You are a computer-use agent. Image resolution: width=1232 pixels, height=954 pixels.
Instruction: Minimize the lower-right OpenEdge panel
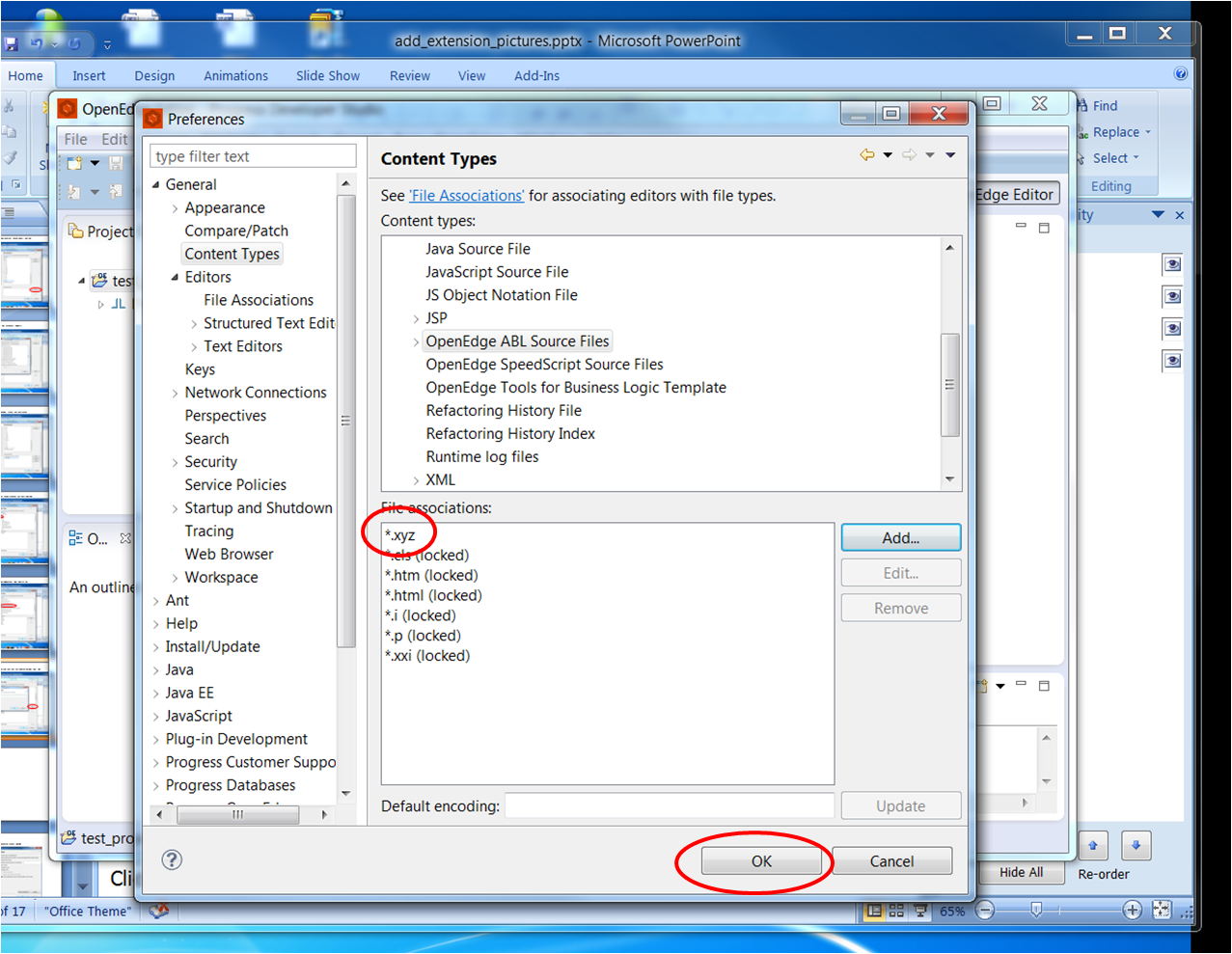(x=1021, y=685)
